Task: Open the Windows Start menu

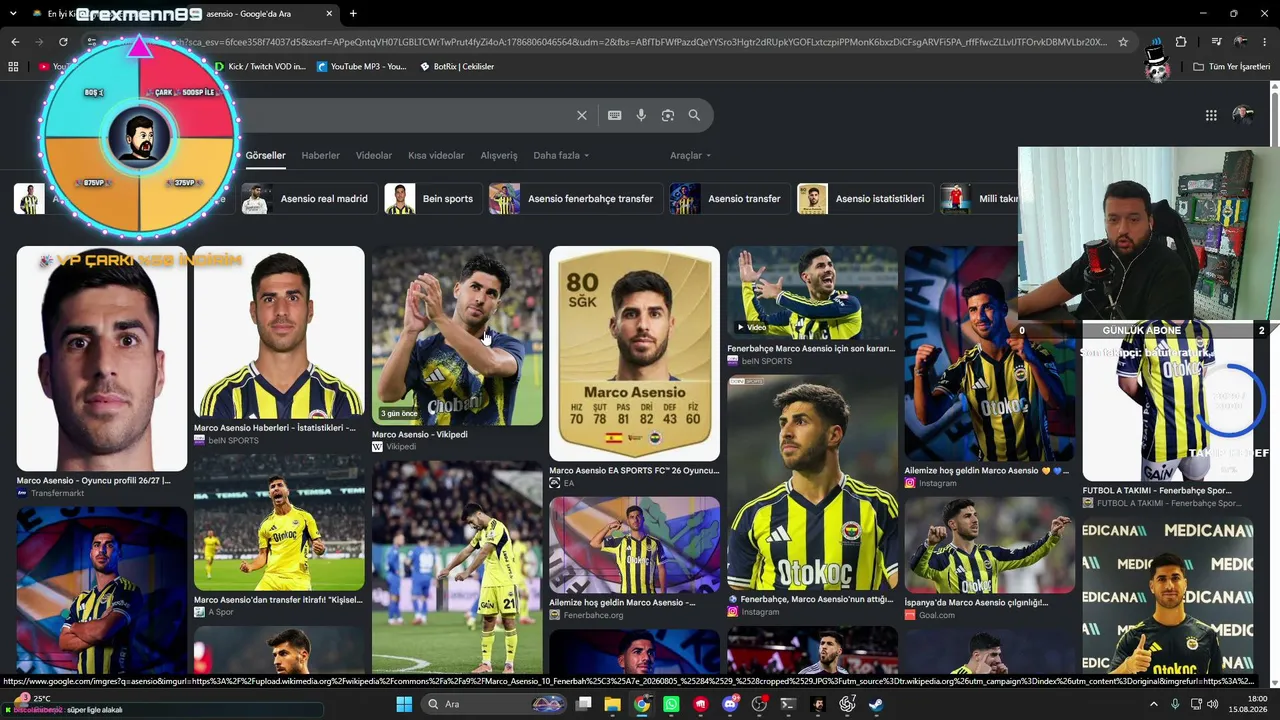Action: click(x=404, y=704)
